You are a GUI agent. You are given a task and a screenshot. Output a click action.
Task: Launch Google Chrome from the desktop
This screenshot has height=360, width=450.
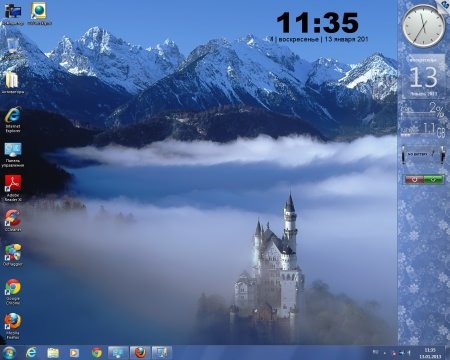click(13, 292)
